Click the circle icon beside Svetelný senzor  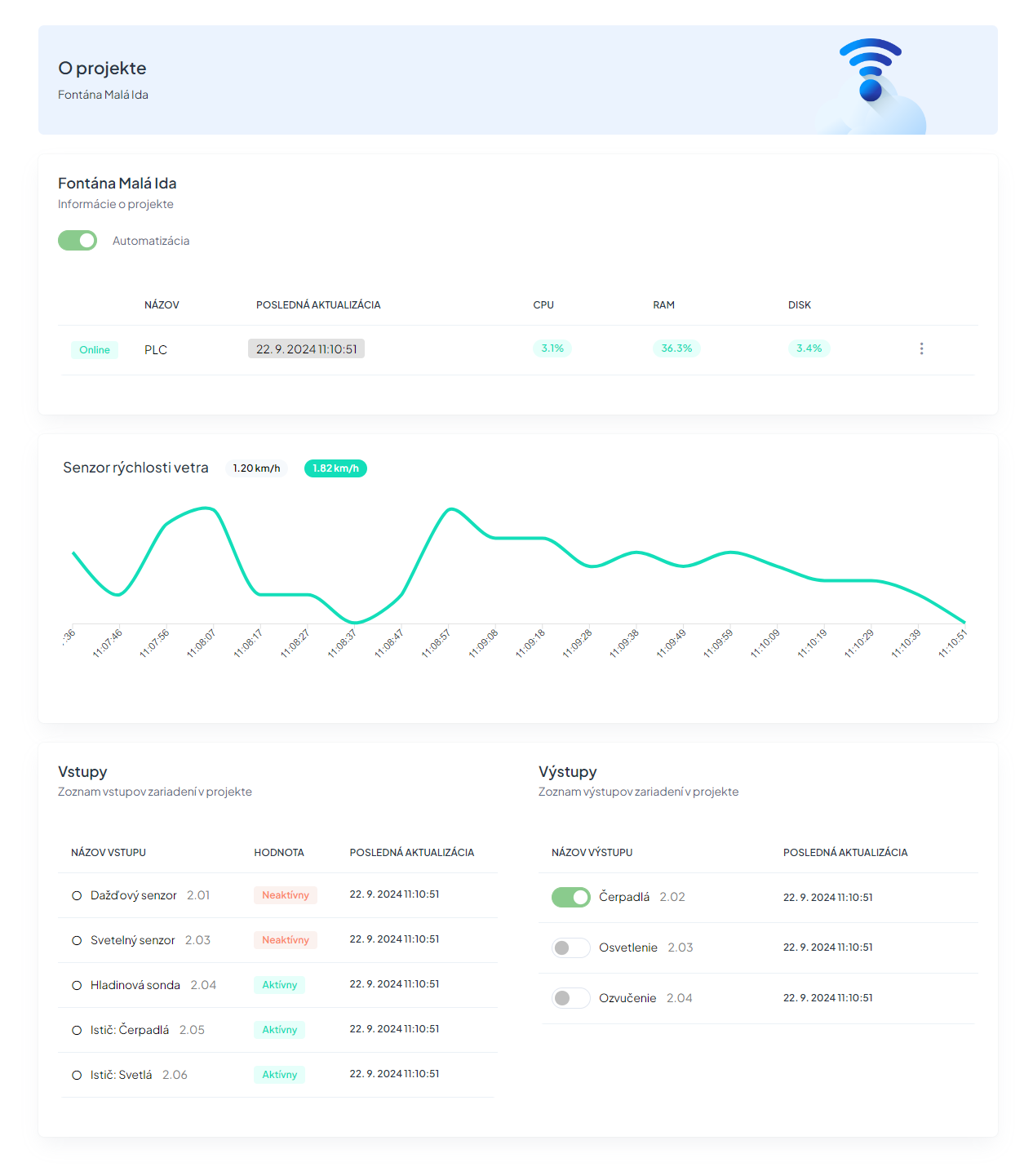[x=77, y=940]
